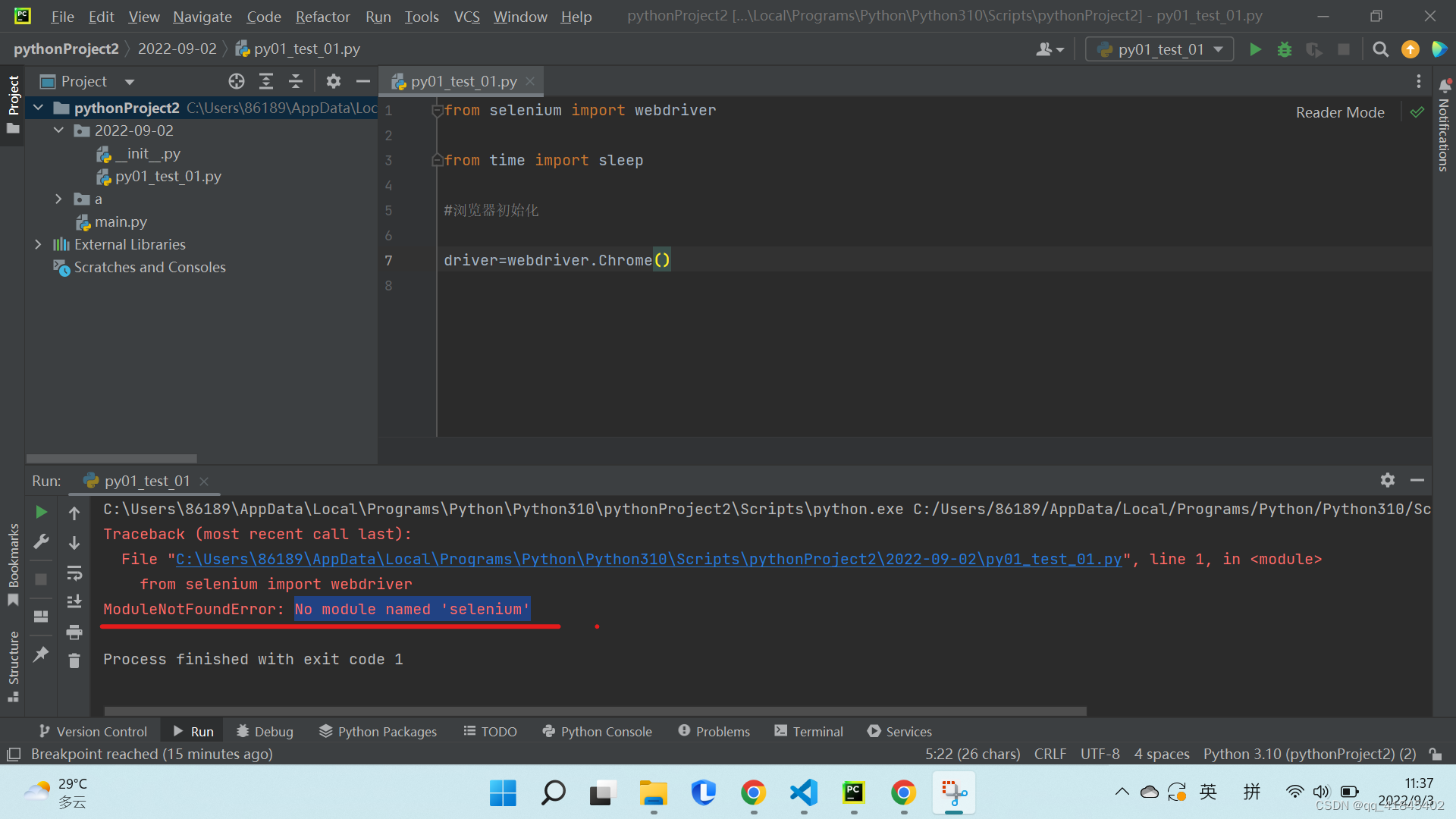This screenshot has height=819, width=1456.
Task: Toggle Reader Mode in editor
Action: click(1339, 112)
